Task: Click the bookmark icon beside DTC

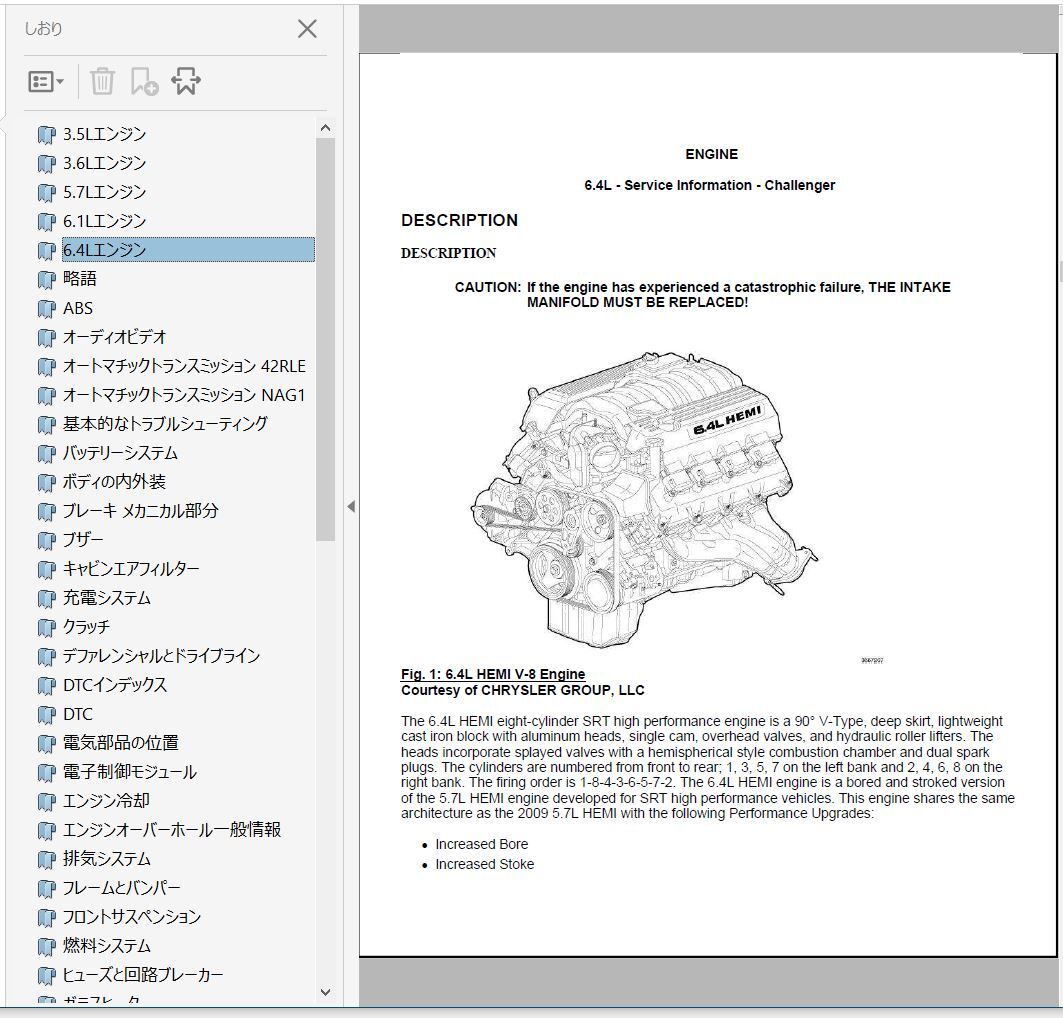Action: click(46, 715)
